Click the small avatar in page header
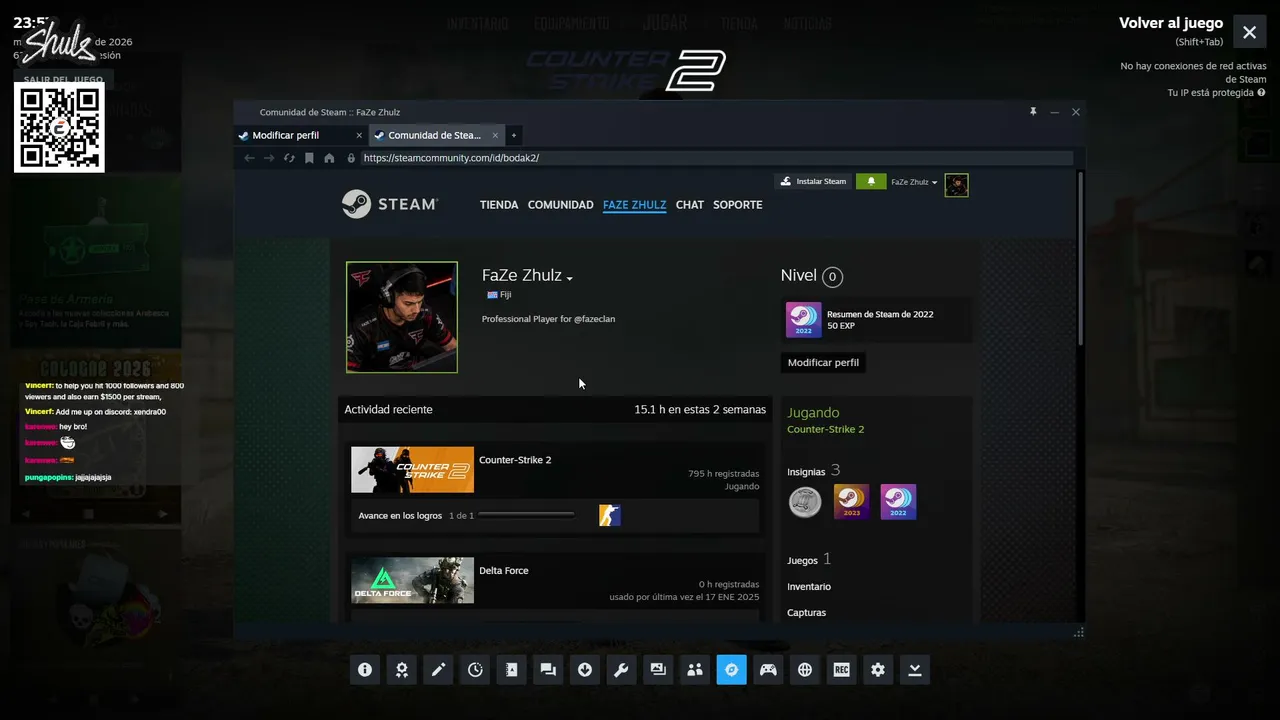 pos(957,185)
